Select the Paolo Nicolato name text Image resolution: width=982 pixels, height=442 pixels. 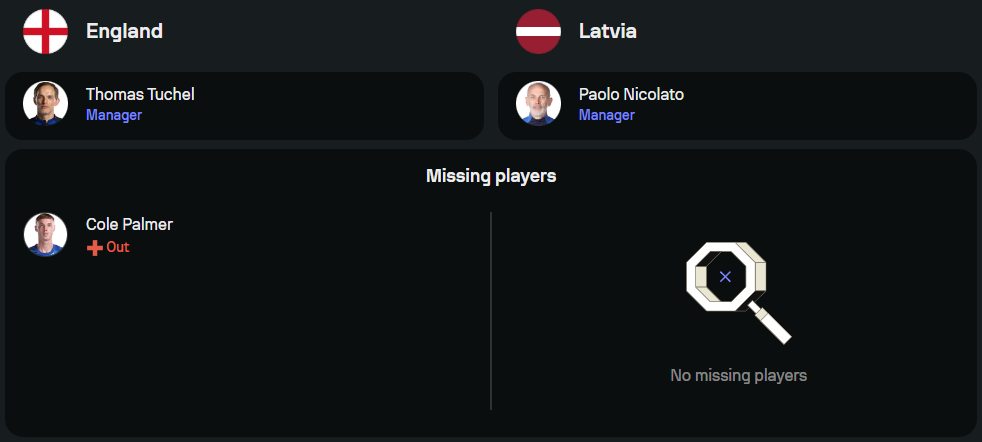(631, 95)
